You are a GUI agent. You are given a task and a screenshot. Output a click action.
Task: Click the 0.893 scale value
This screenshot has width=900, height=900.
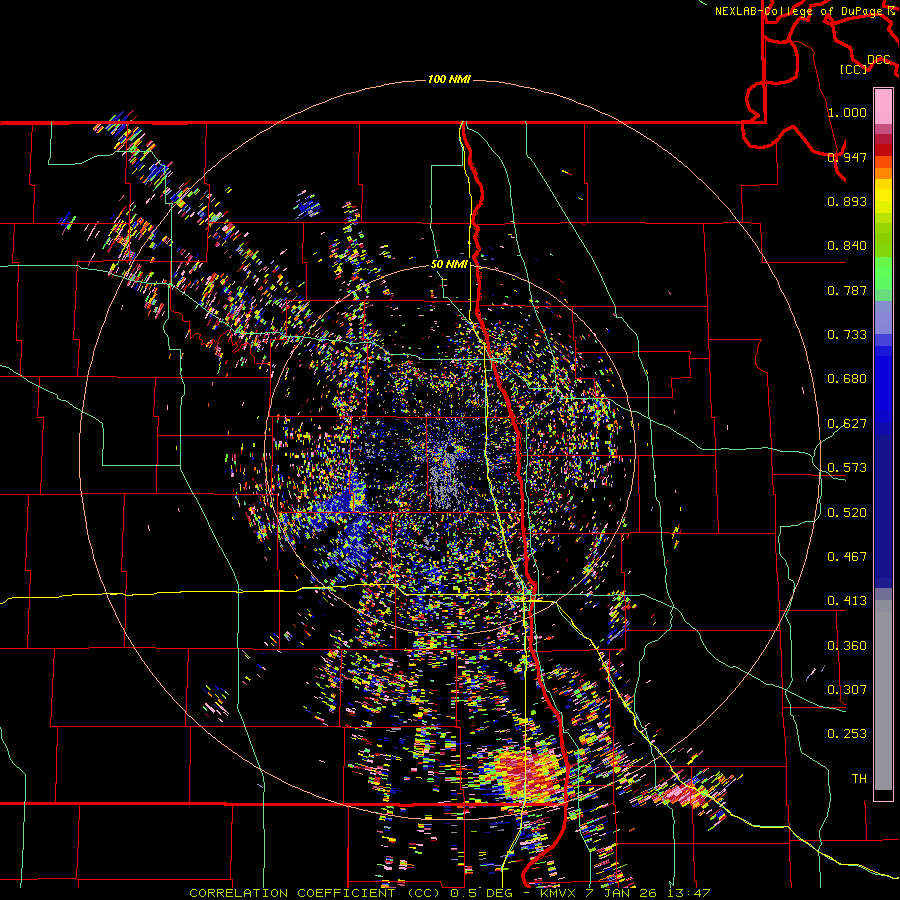tap(847, 201)
